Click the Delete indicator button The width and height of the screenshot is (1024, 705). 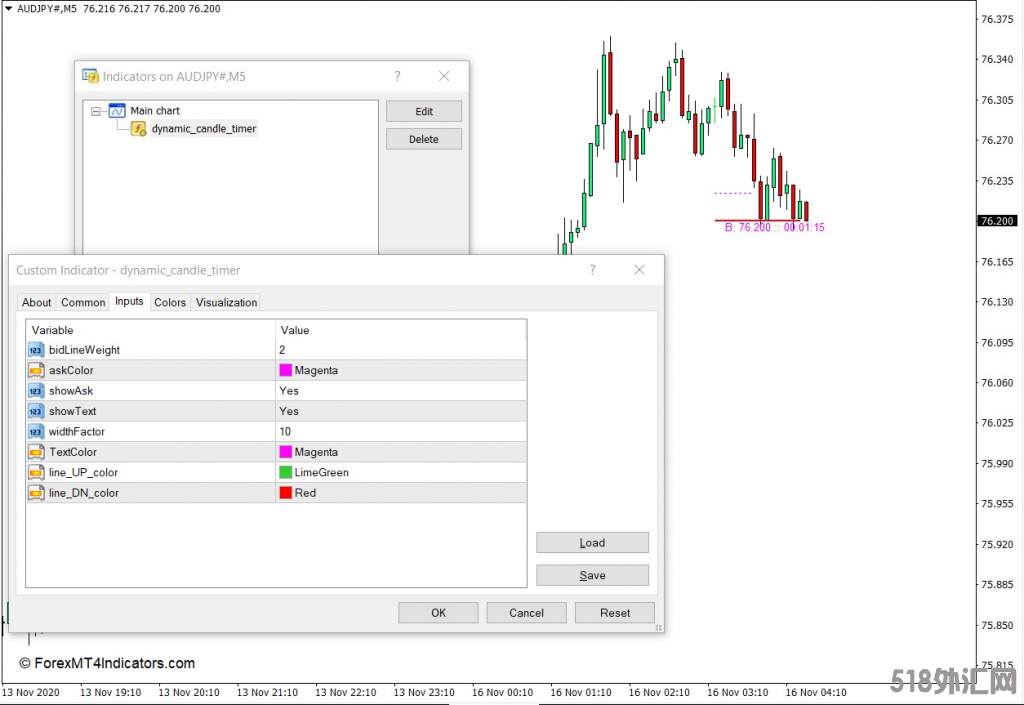pyautogui.click(x=424, y=139)
